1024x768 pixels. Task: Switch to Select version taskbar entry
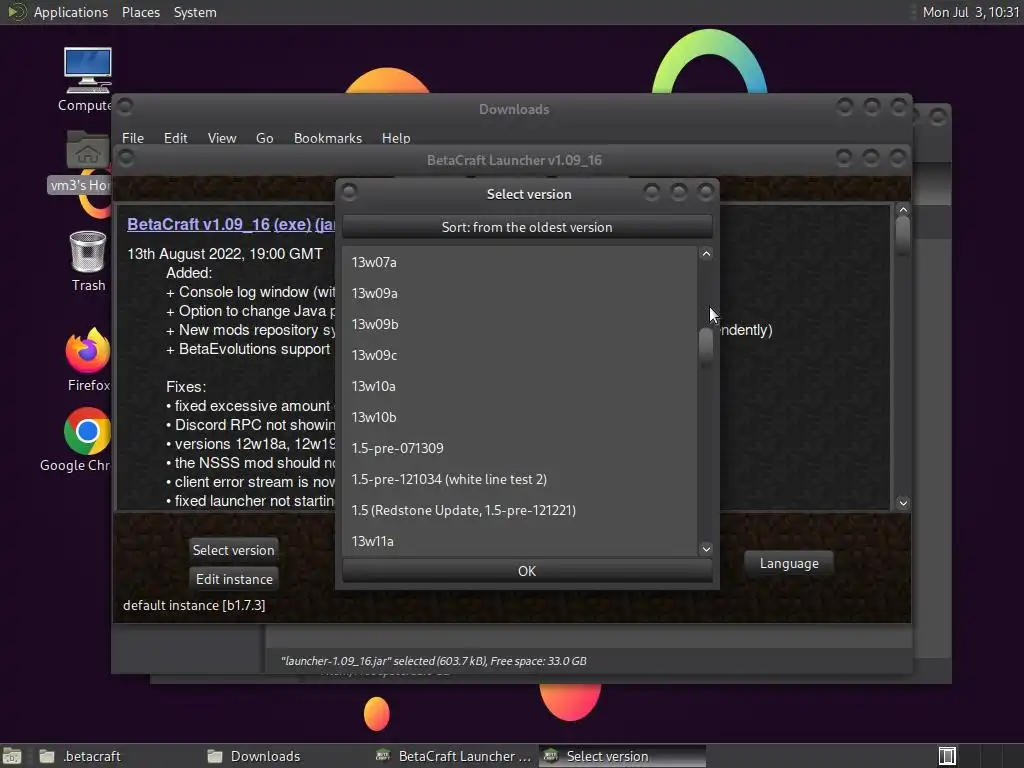click(622, 756)
